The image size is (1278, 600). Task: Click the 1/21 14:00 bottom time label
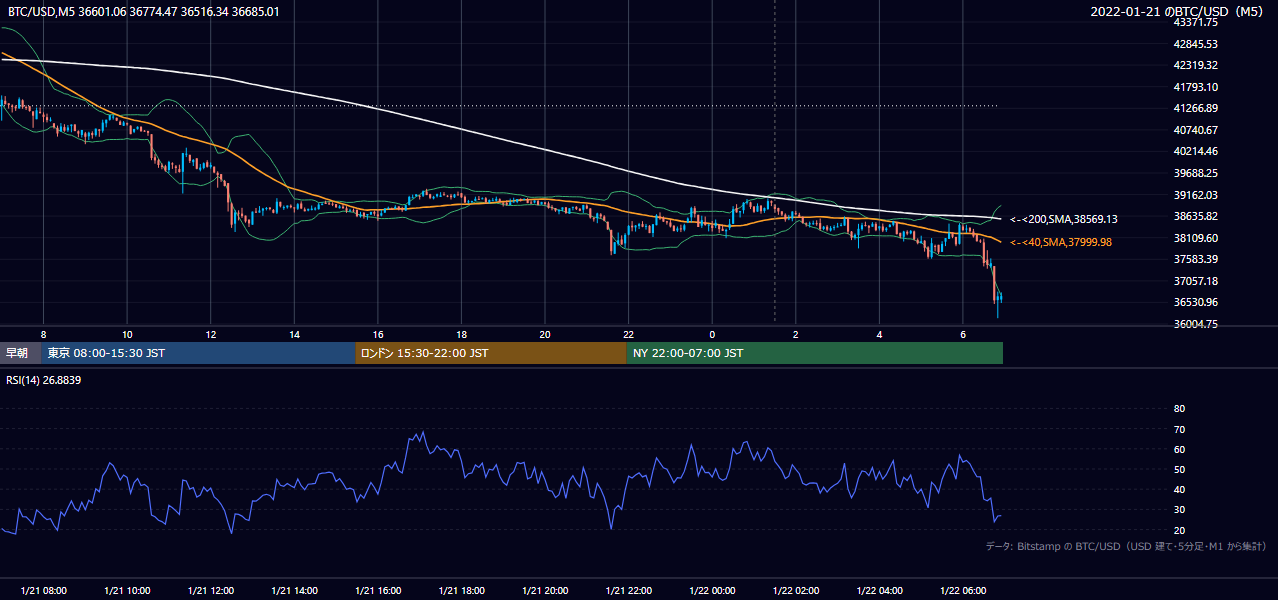[x=294, y=591]
